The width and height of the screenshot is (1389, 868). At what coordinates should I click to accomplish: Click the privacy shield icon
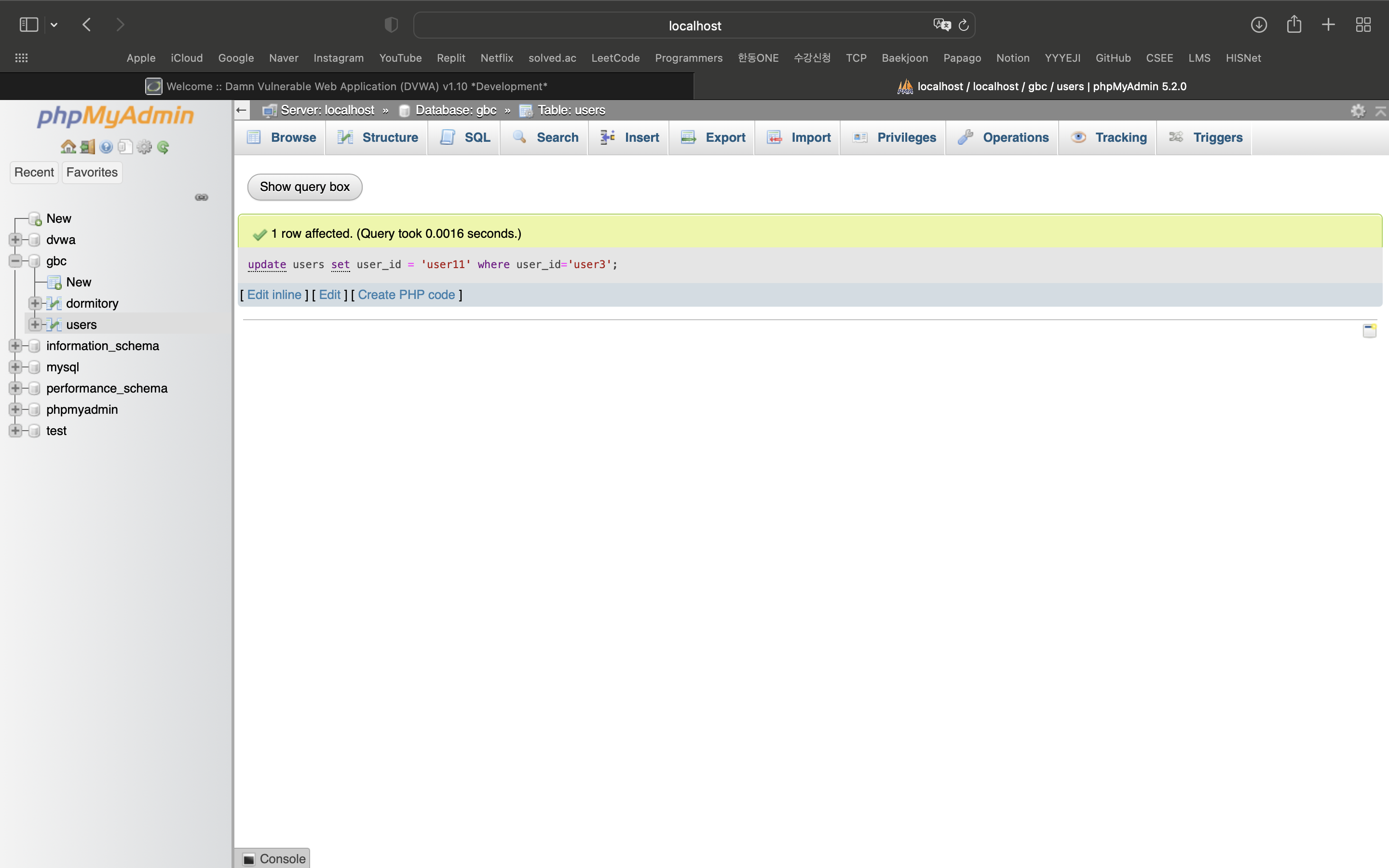click(391, 25)
